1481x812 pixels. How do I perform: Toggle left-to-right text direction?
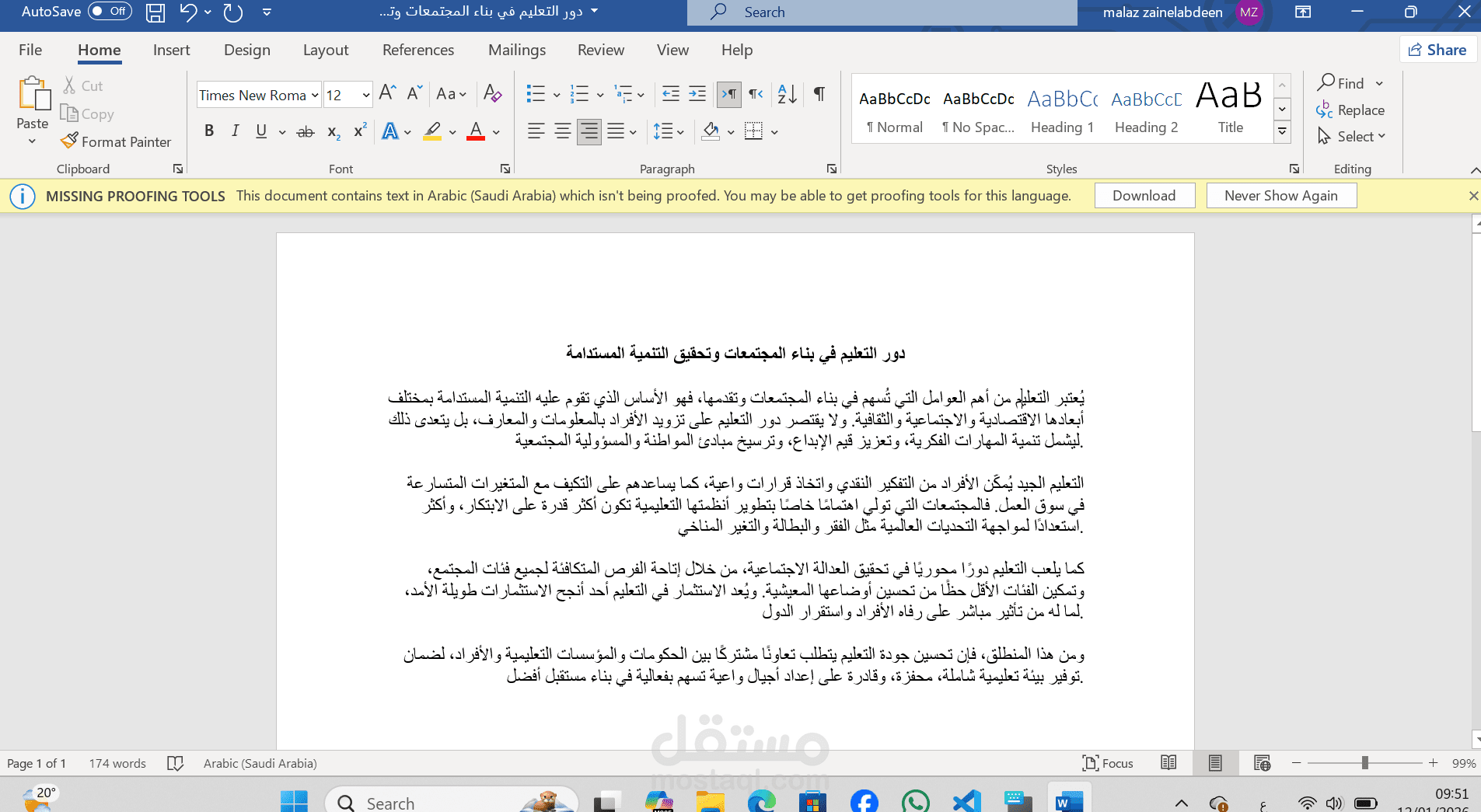click(x=729, y=94)
